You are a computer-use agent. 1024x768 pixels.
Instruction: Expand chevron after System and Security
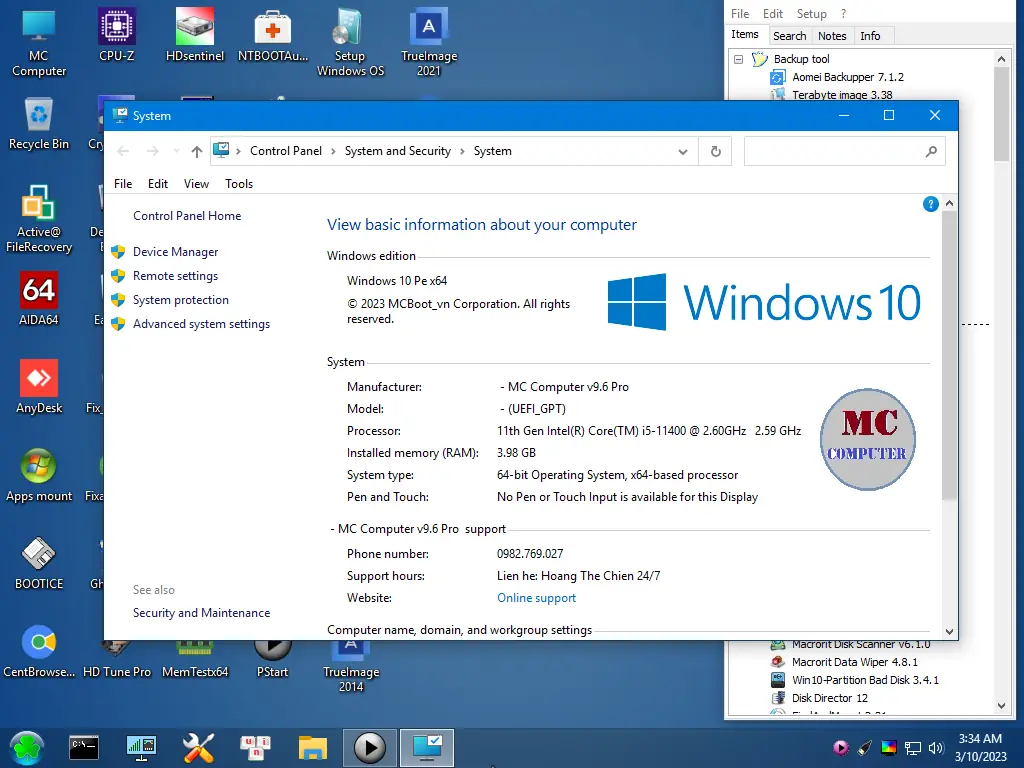point(462,152)
